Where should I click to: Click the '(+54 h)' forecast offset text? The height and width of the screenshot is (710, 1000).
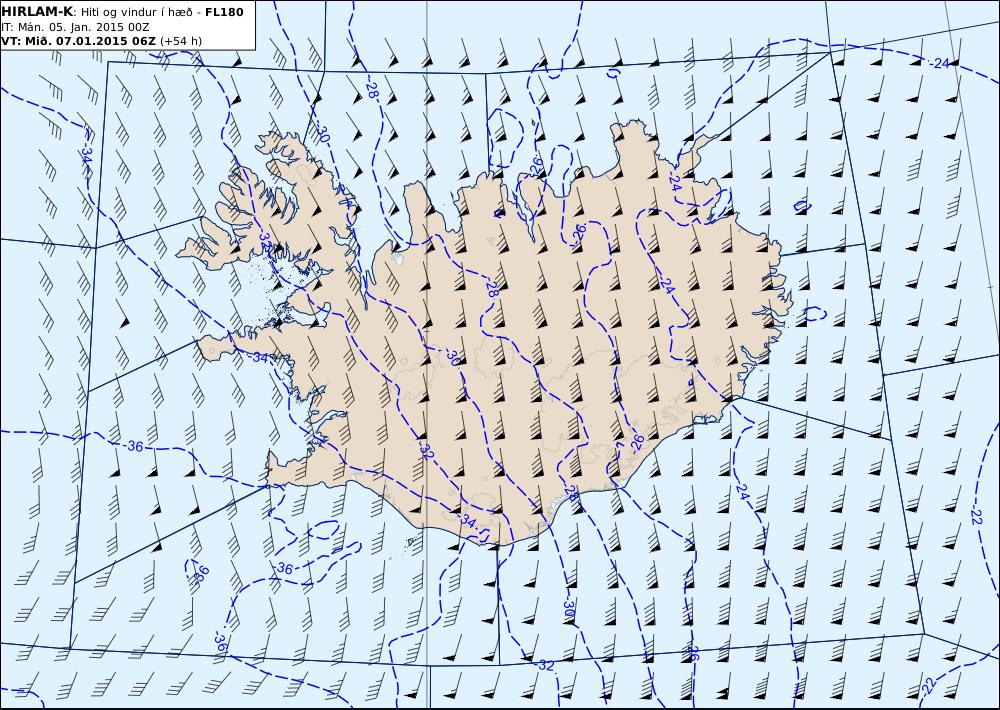click(x=180, y=41)
